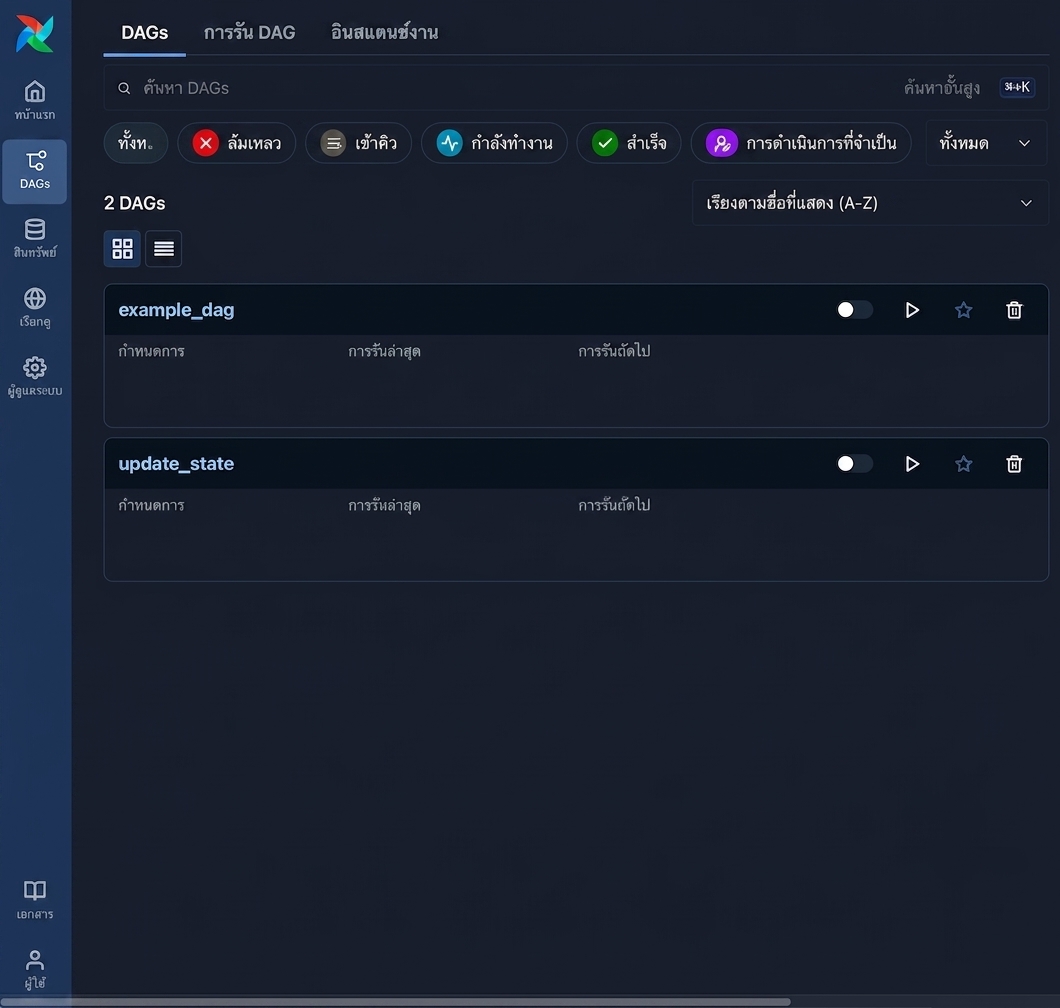The width and height of the screenshot is (1060, 1008).
Task: Open the Home page in sidebar
Action: [34, 100]
